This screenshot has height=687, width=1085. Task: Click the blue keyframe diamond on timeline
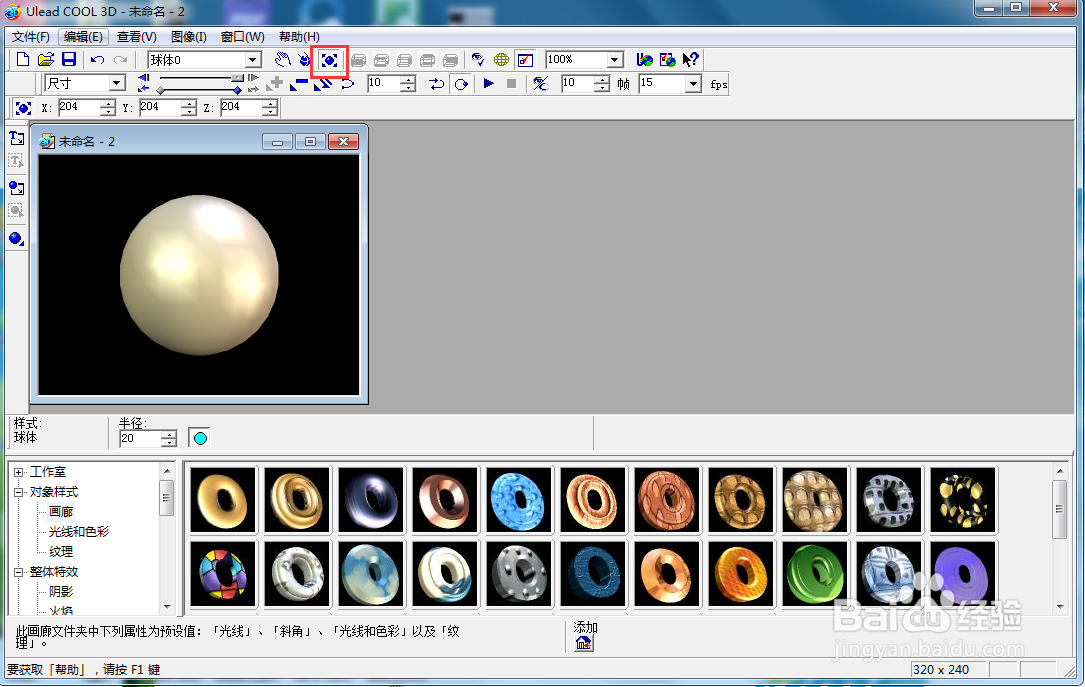[x=237, y=91]
